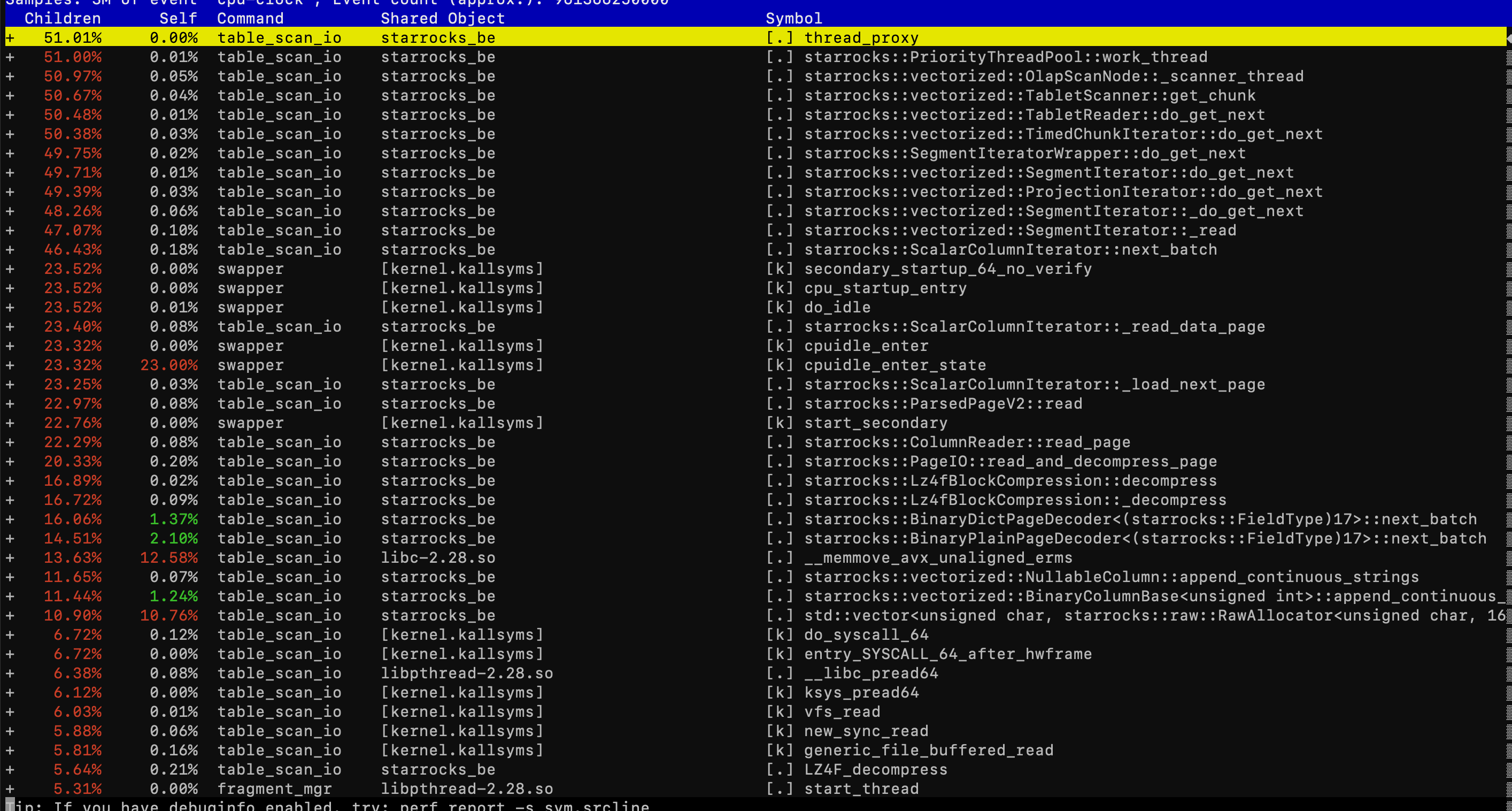1512x811 pixels.
Task: Expand the thread_proxy row plus sign
Action: pyautogui.click(x=10, y=37)
